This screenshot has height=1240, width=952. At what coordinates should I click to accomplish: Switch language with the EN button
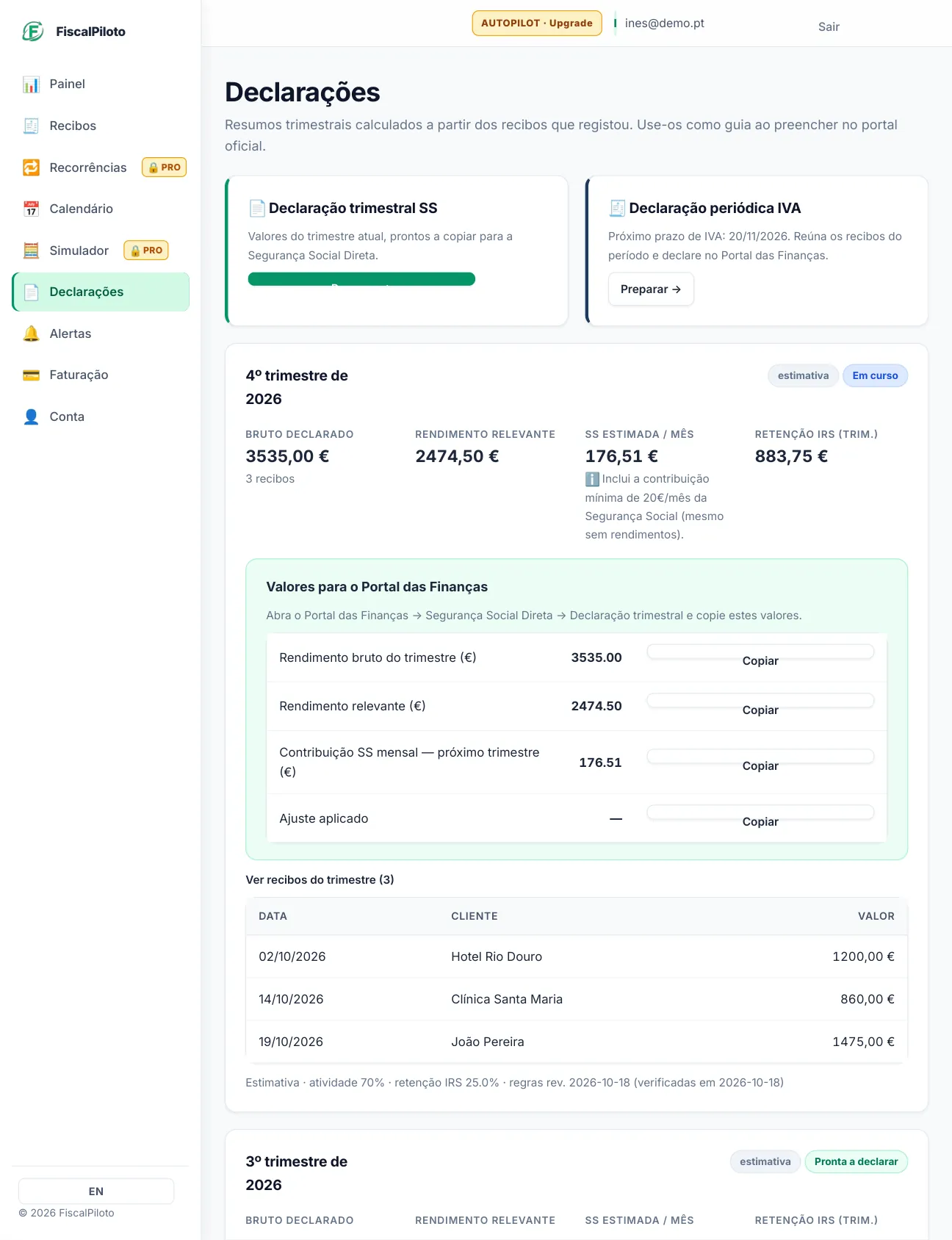tap(96, 1192)
